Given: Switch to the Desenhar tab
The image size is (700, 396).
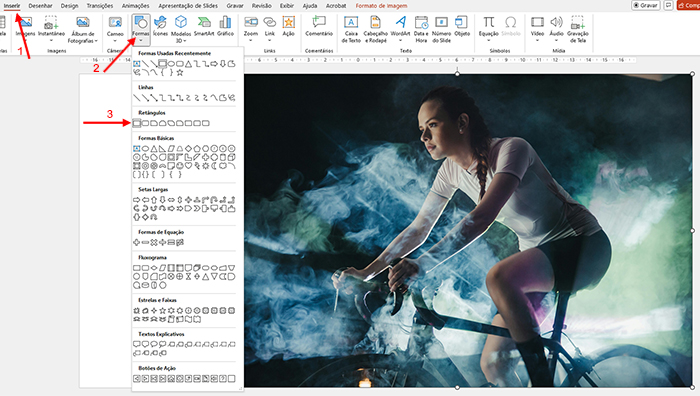Looking at the screenshot, I should pyautogui.click(x=40, y=6).
